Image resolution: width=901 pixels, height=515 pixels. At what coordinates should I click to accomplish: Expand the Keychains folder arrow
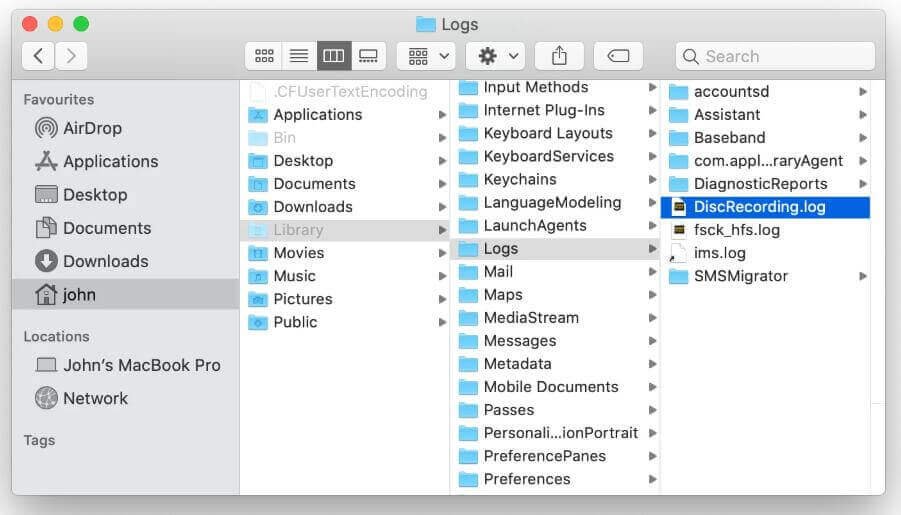coord(653,179)
